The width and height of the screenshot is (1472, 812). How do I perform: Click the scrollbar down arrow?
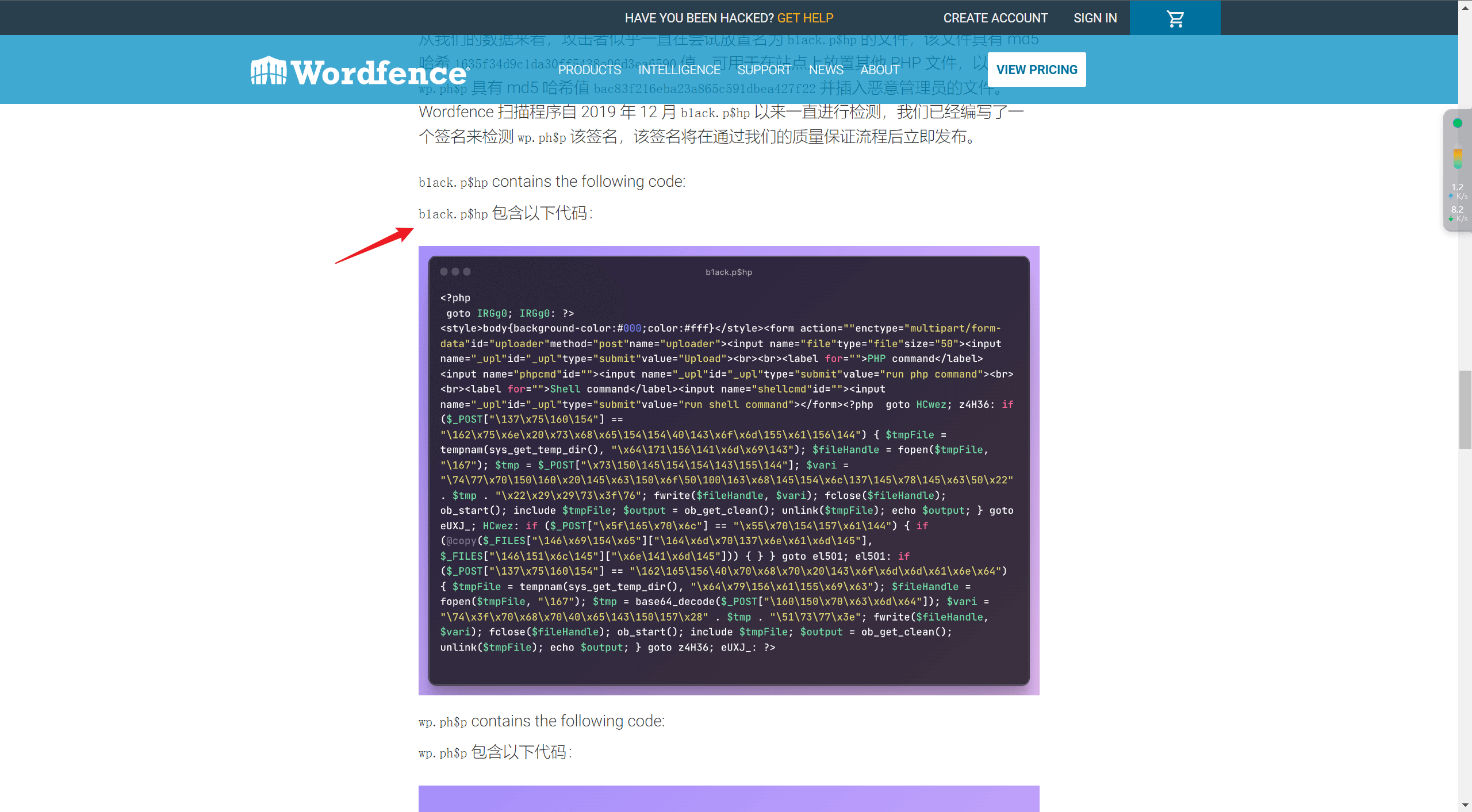(x=1465, y=806)
